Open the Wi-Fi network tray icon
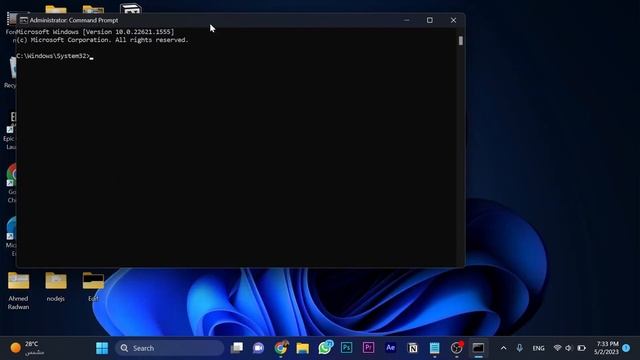Viewport: 640px width, 360px height. [558, 348]
